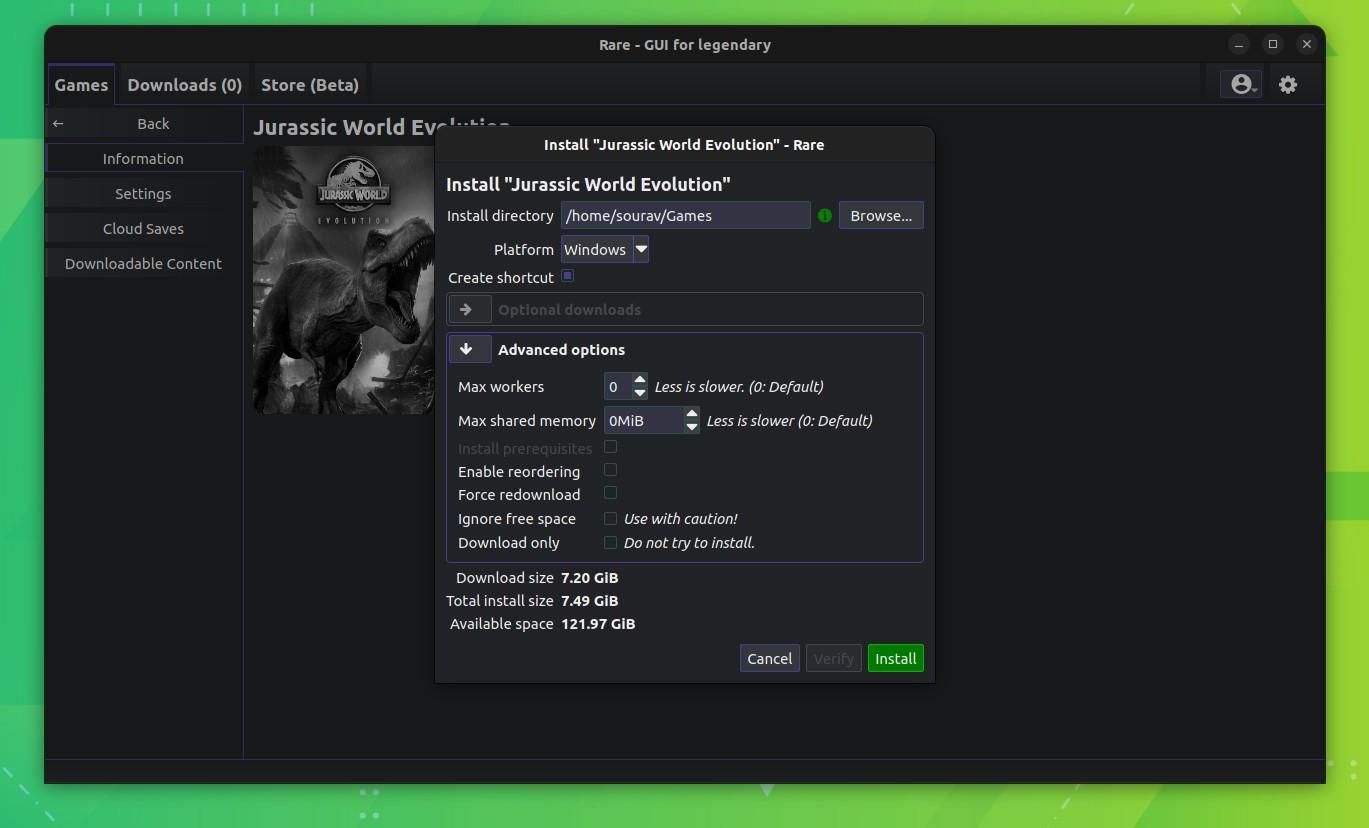
Task: Enable Force redownload
Action: [610, 493]
